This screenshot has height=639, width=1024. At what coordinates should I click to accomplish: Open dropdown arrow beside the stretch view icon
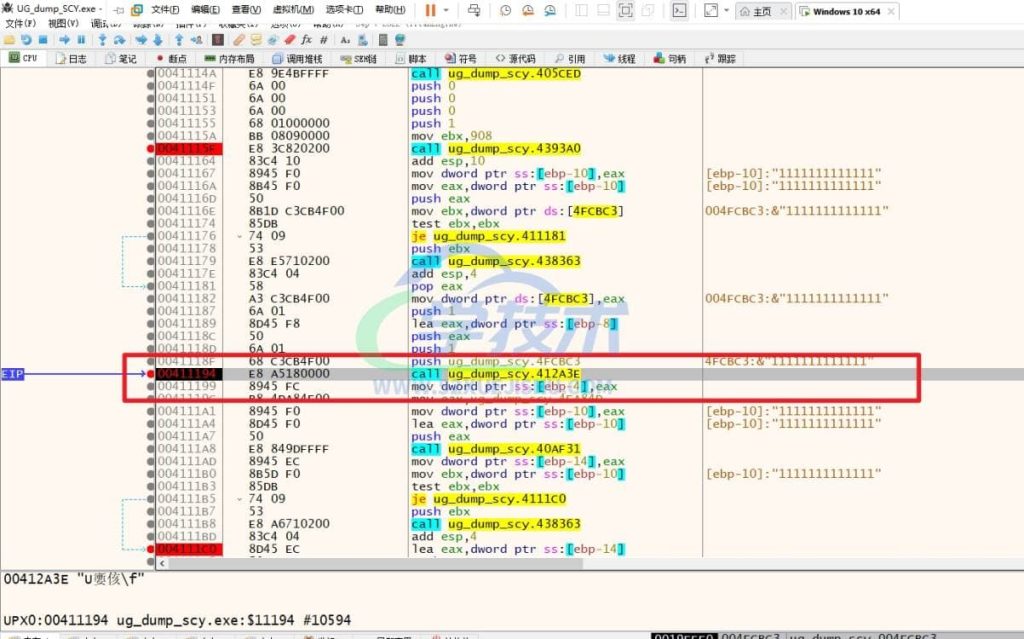[726, 10]
